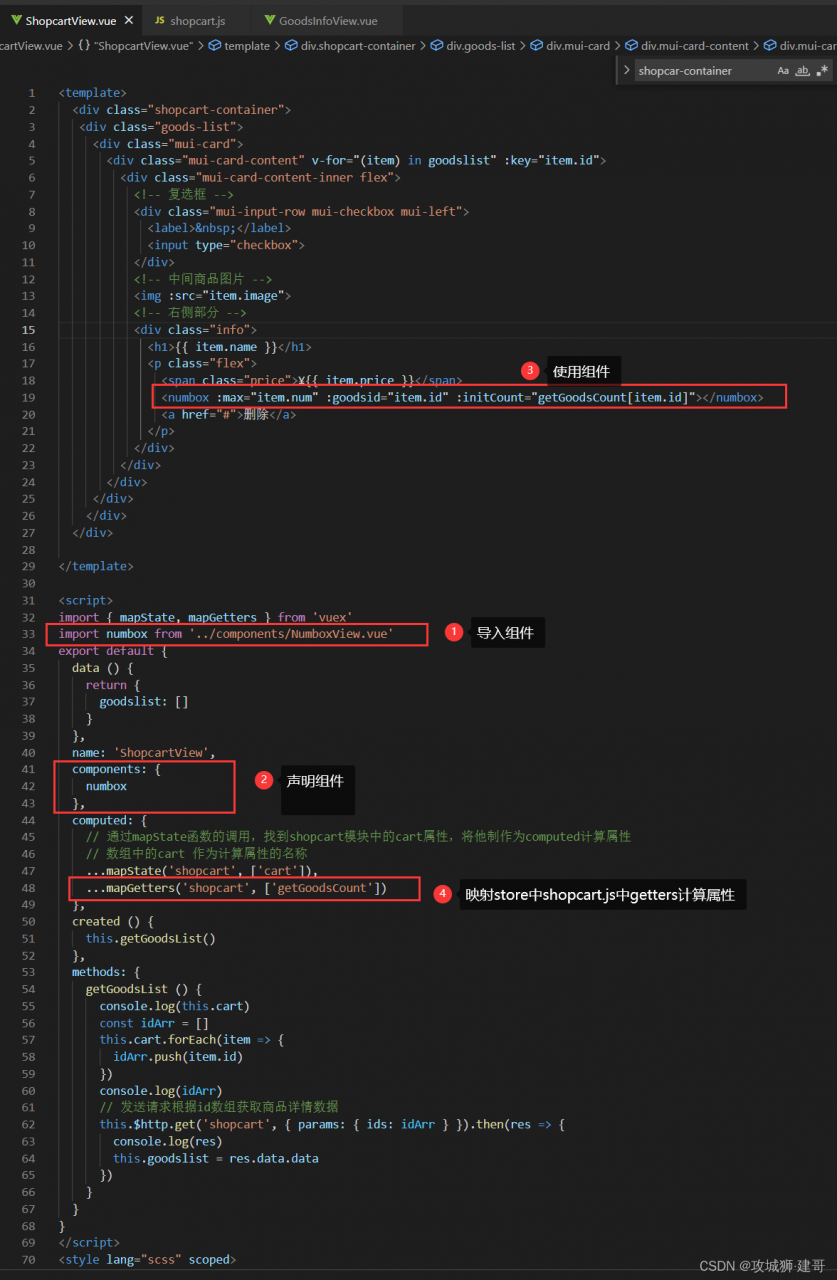The width and height of the screenshot is (837, 1280).
Task: Click the methods: { line
Action: (x=106, y=973)
